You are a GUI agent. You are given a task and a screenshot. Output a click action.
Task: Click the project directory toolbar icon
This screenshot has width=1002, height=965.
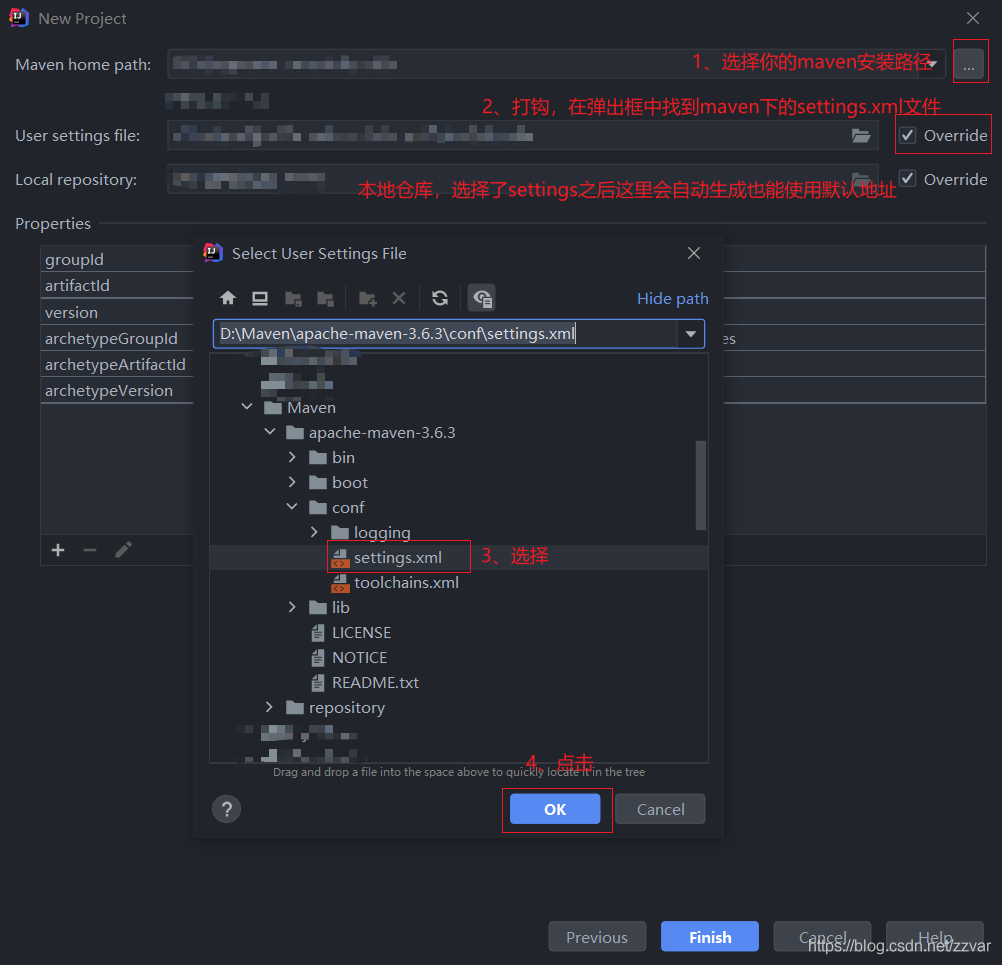(293, 298)
